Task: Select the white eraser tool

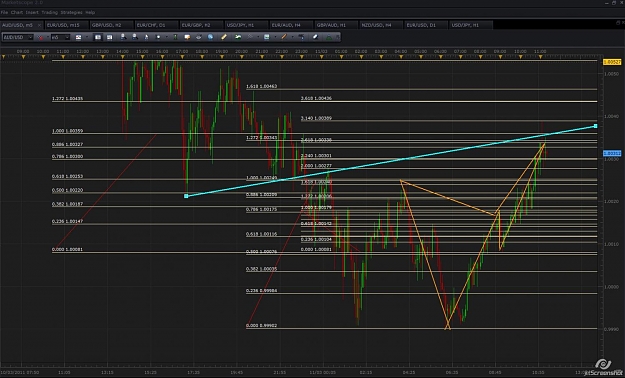Action: (315, 37)
